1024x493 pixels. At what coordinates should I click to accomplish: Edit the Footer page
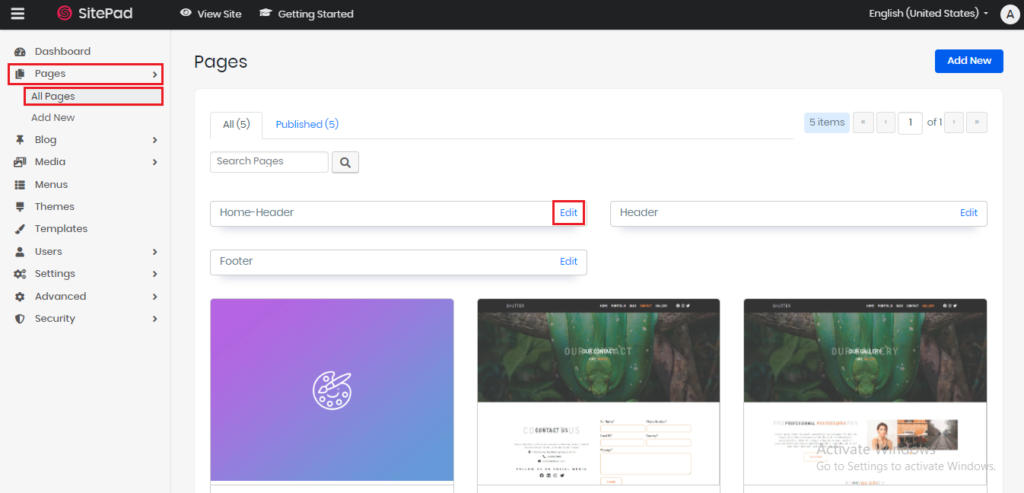coord(568,262)
